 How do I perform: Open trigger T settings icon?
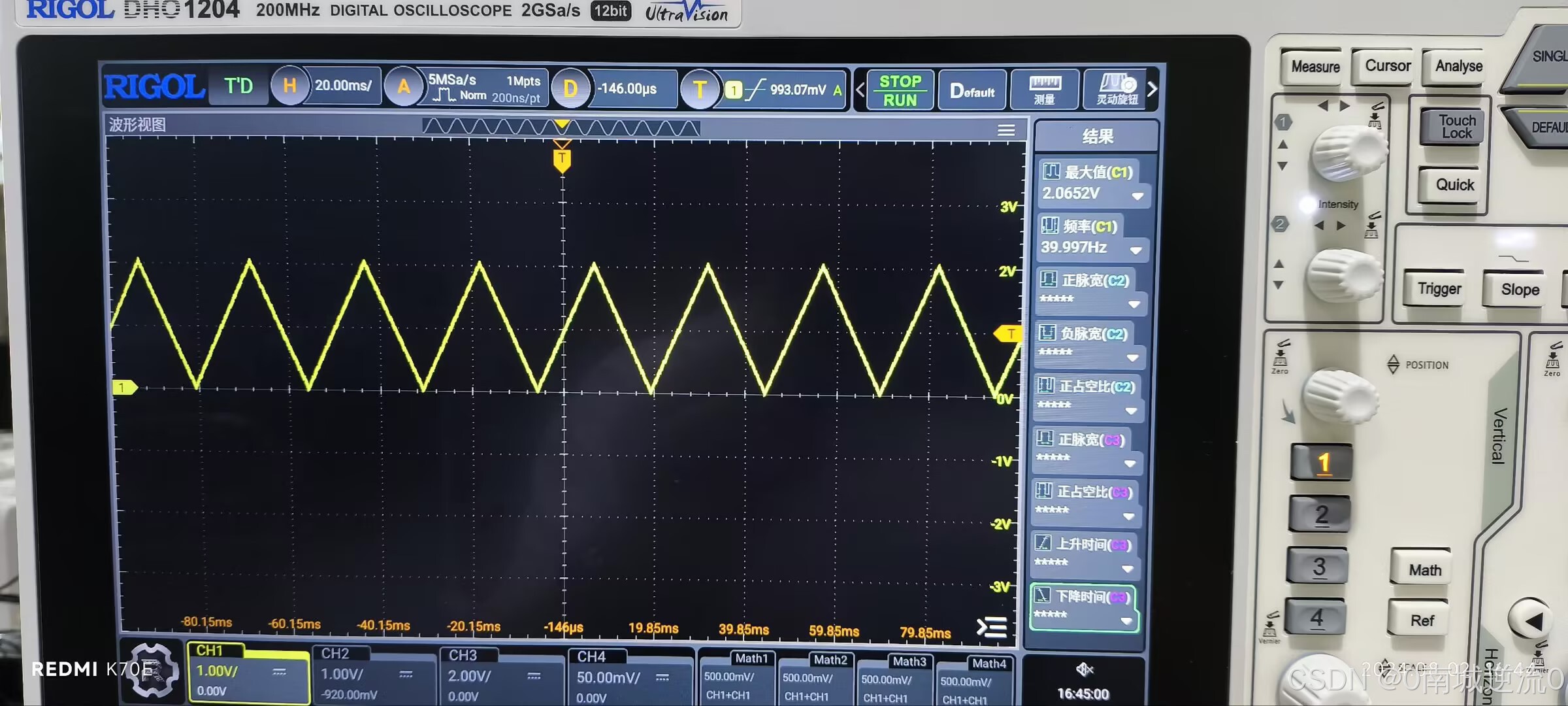(699, 90)
